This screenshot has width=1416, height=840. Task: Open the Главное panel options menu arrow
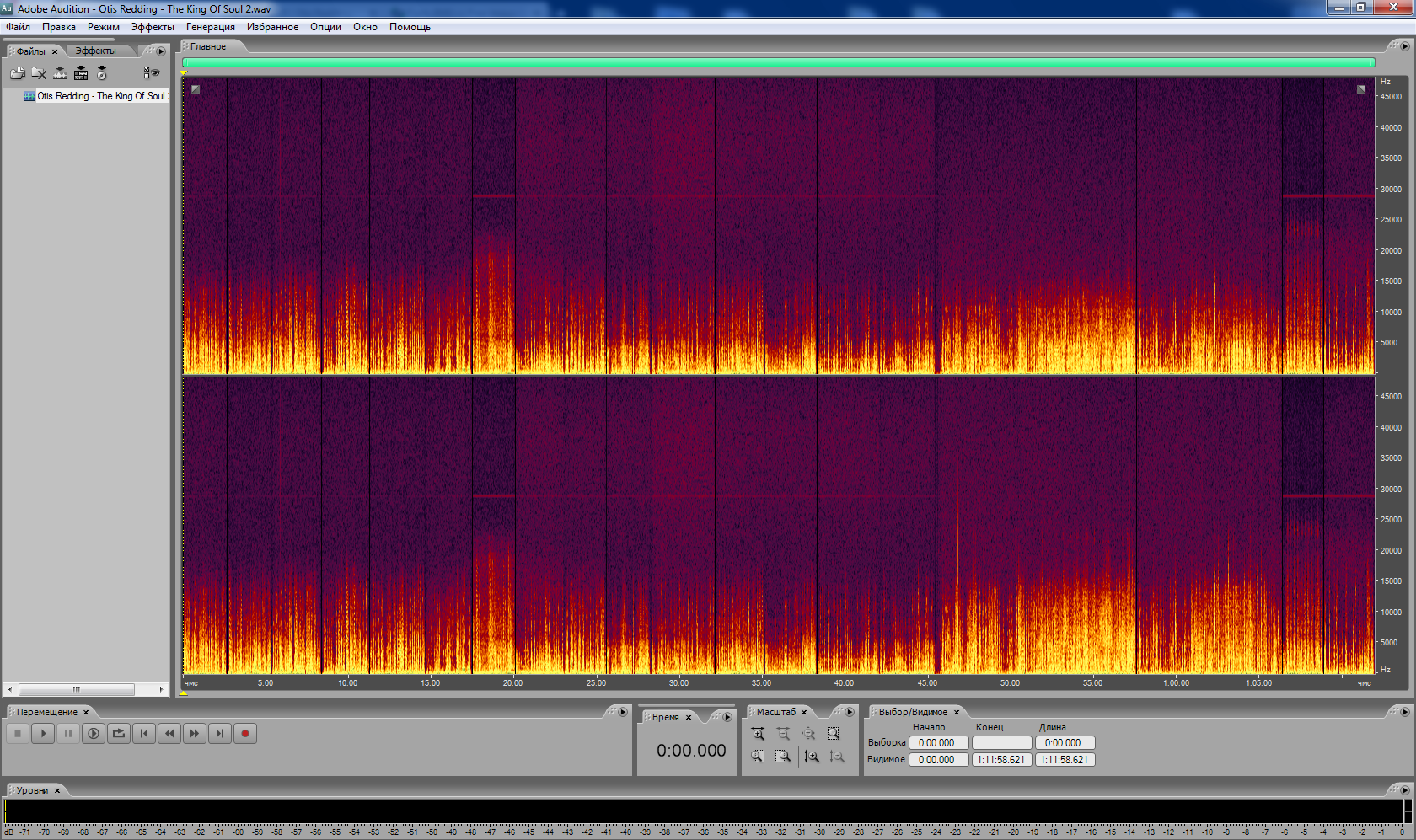coord(1405,46)
